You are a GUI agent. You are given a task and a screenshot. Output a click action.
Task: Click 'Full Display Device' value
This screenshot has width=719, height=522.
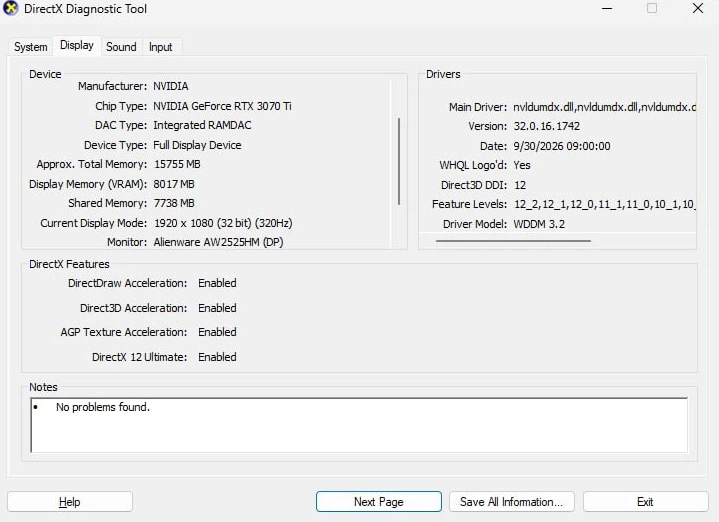pos(197,145)
